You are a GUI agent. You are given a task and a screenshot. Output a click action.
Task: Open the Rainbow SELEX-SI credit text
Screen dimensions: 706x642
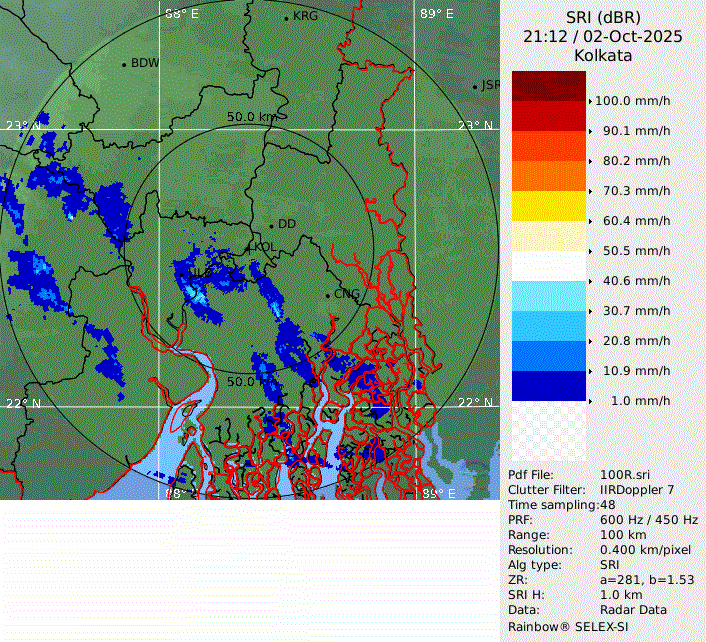tap(565, 626)
